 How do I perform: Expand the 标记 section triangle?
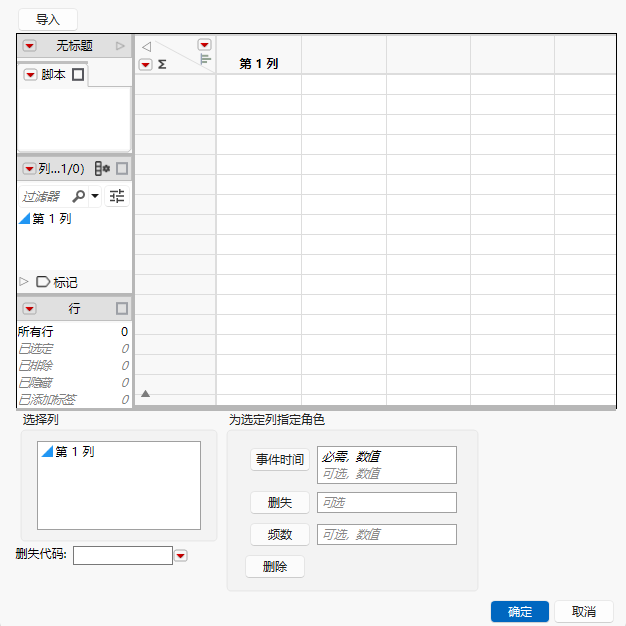[24, 282]
